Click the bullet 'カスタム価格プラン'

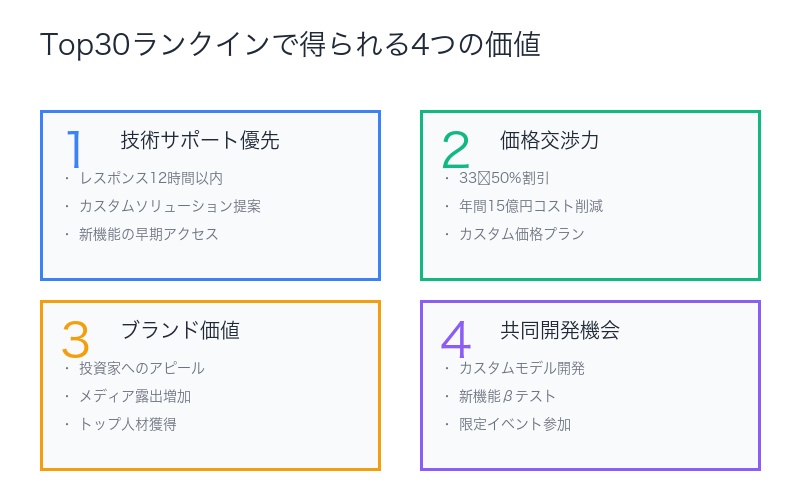(x=522, y=234)
